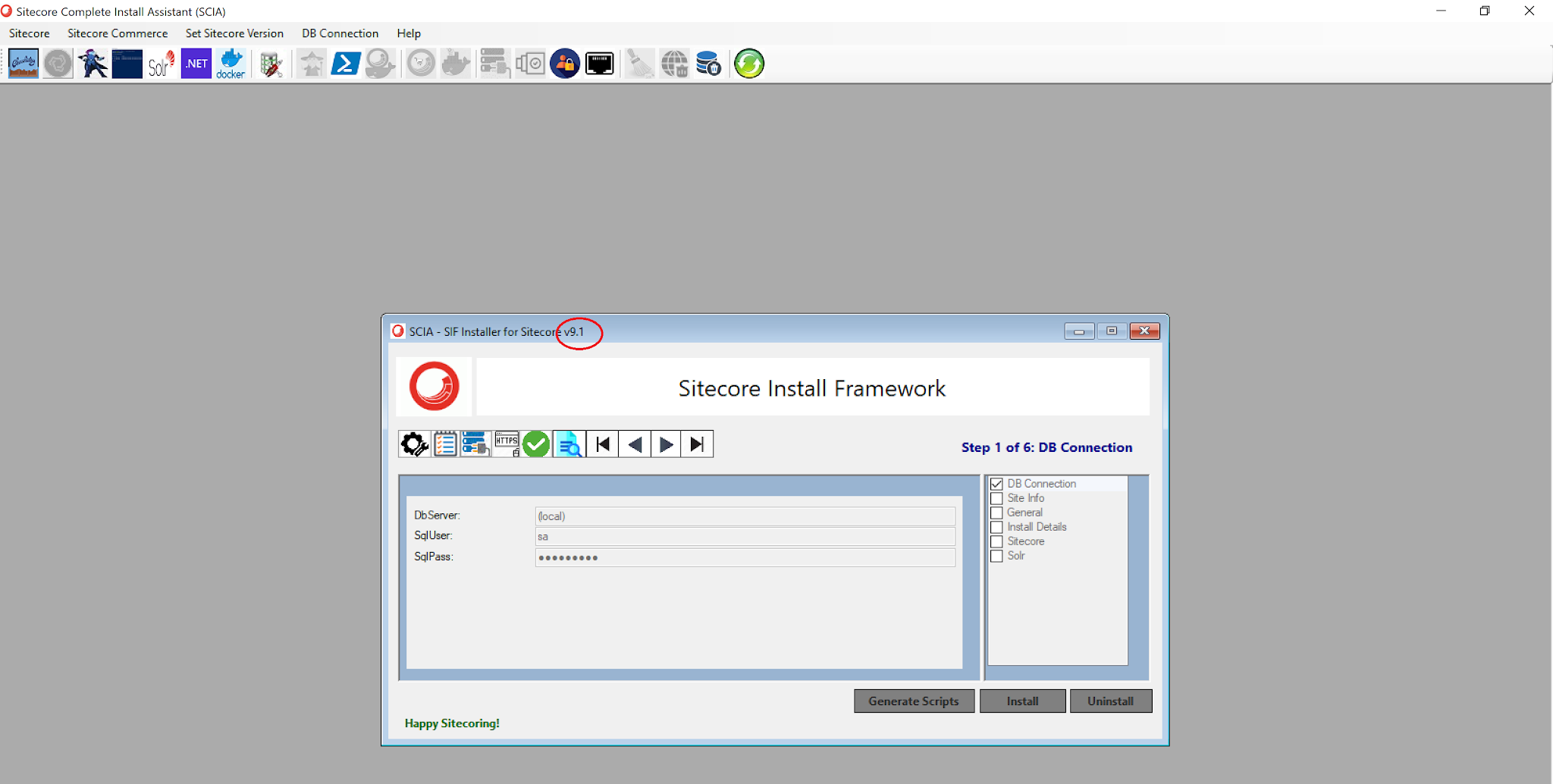
Task: Check the Solr step checkbox
Action: [x=997, y=556]
